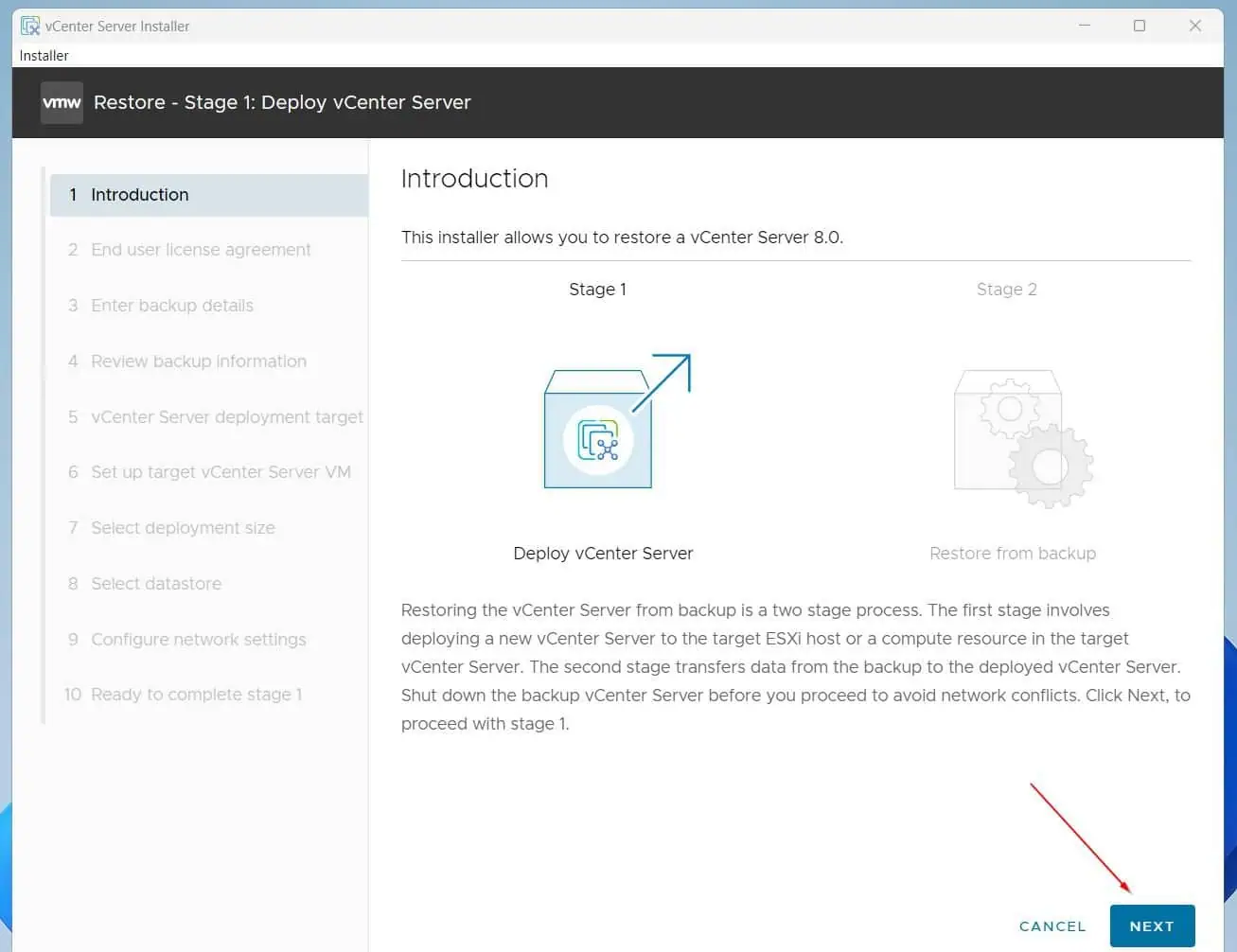
Task: Click the Deploy vCenter Server box icon
Action: pyautogui.click(x=617, y=421)
